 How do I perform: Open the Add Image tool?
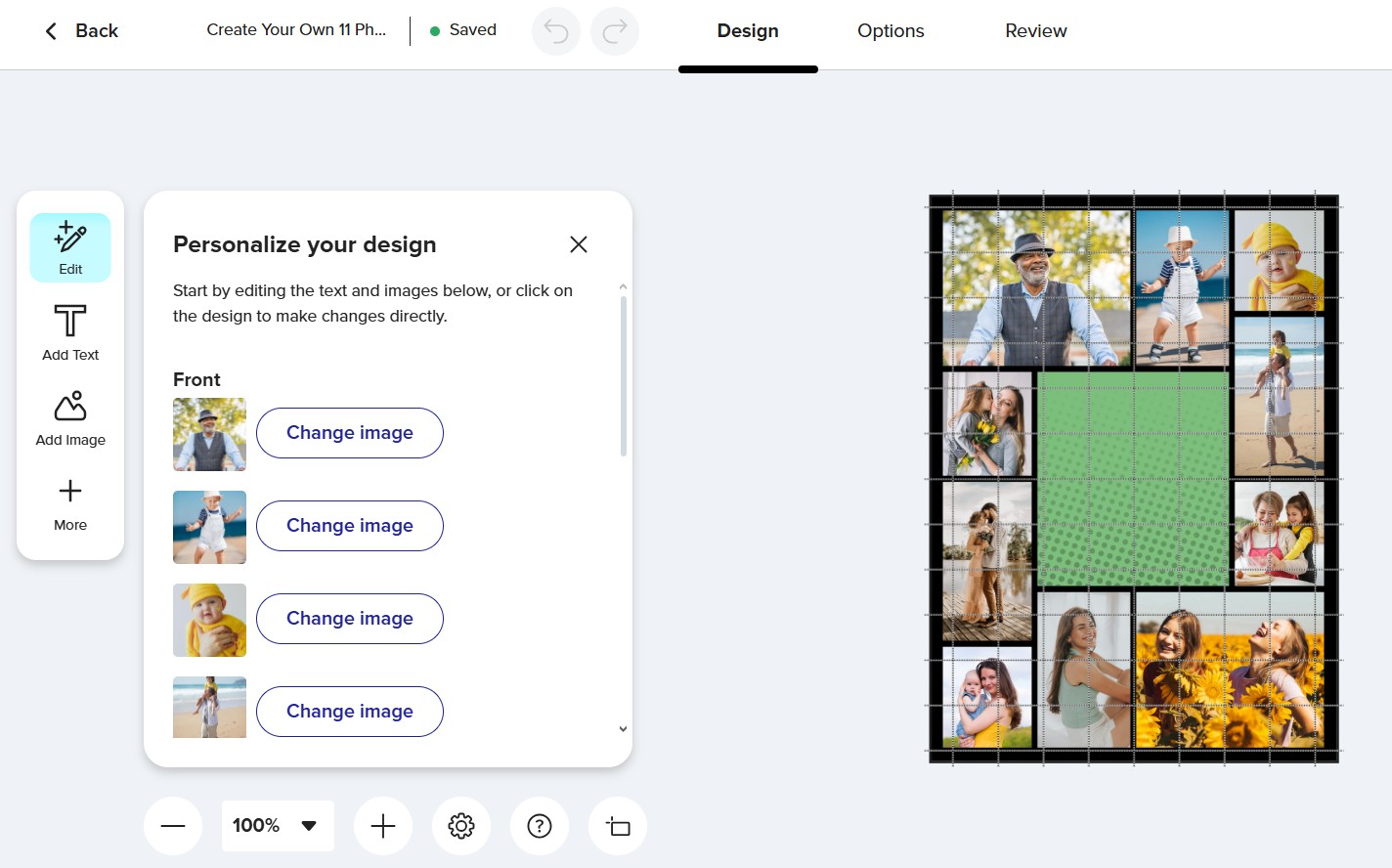(x=70, y=418)
